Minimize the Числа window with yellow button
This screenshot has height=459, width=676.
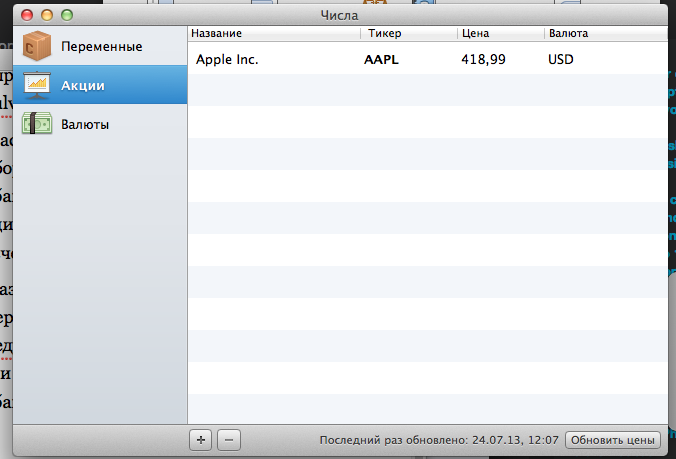click(x=47, y=15)
